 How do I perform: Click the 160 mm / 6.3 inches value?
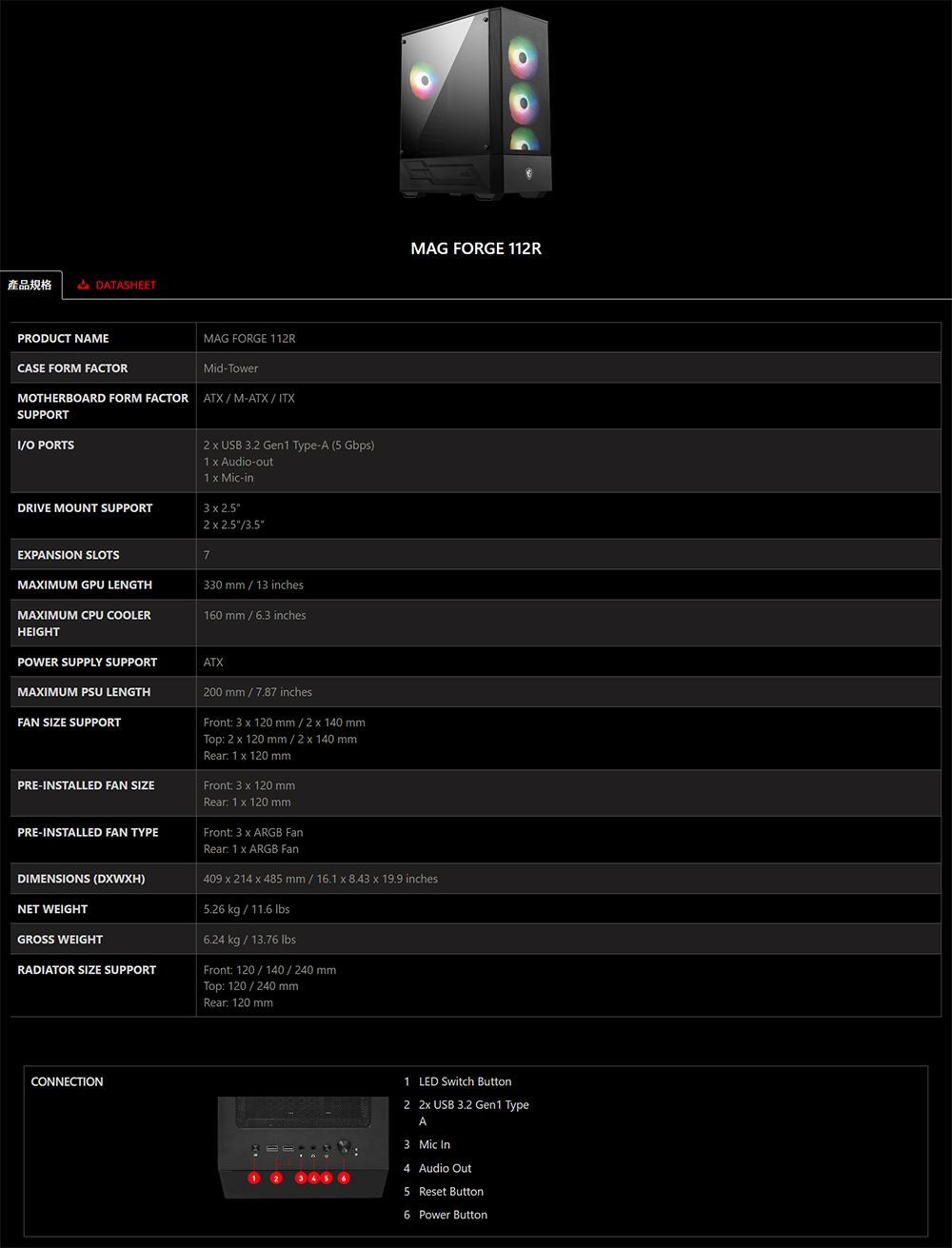[x=255, y=616]
